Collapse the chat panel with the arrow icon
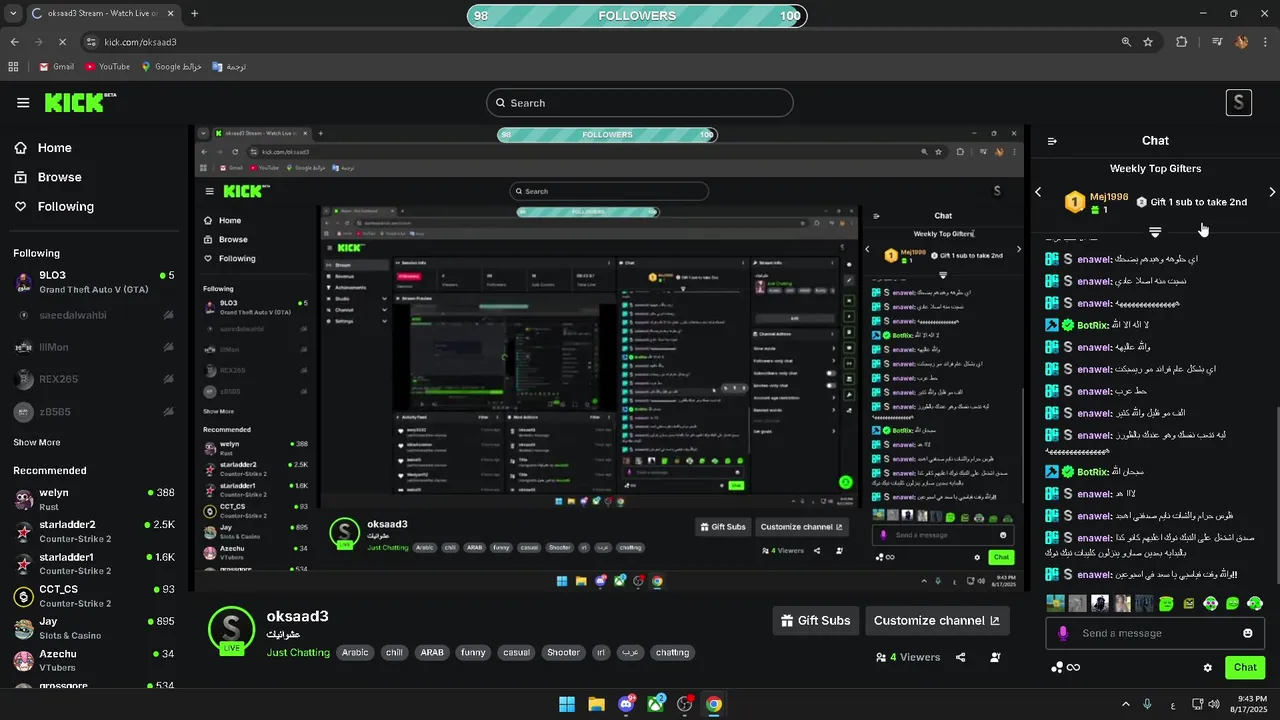 [1052, 141]
